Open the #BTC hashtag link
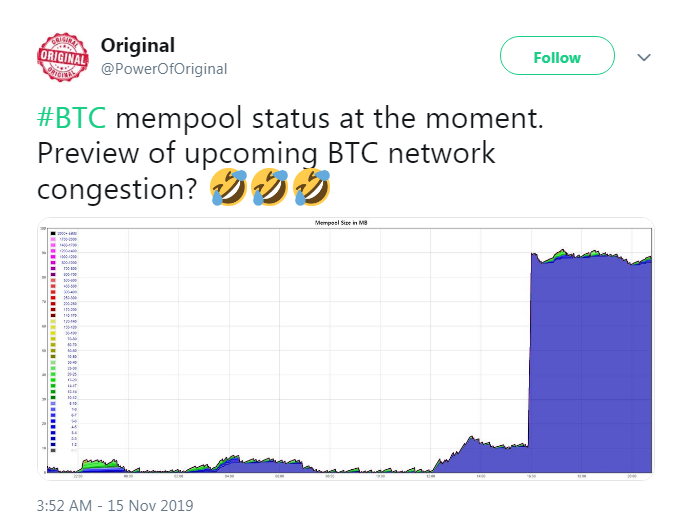The width and height of the screenshot is (693, 524). point(72,120)
